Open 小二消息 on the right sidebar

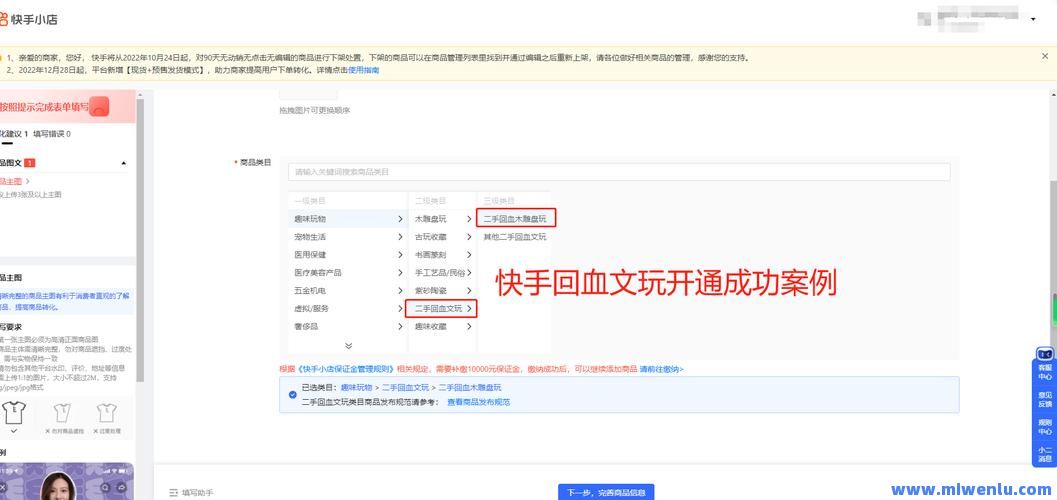(x=1045, y=454)
